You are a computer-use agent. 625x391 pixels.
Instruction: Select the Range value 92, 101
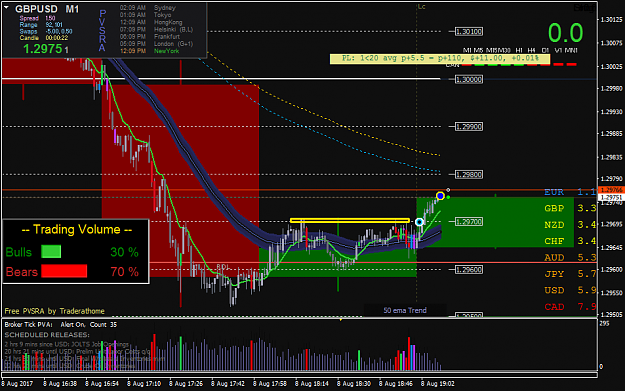point(54,25)
